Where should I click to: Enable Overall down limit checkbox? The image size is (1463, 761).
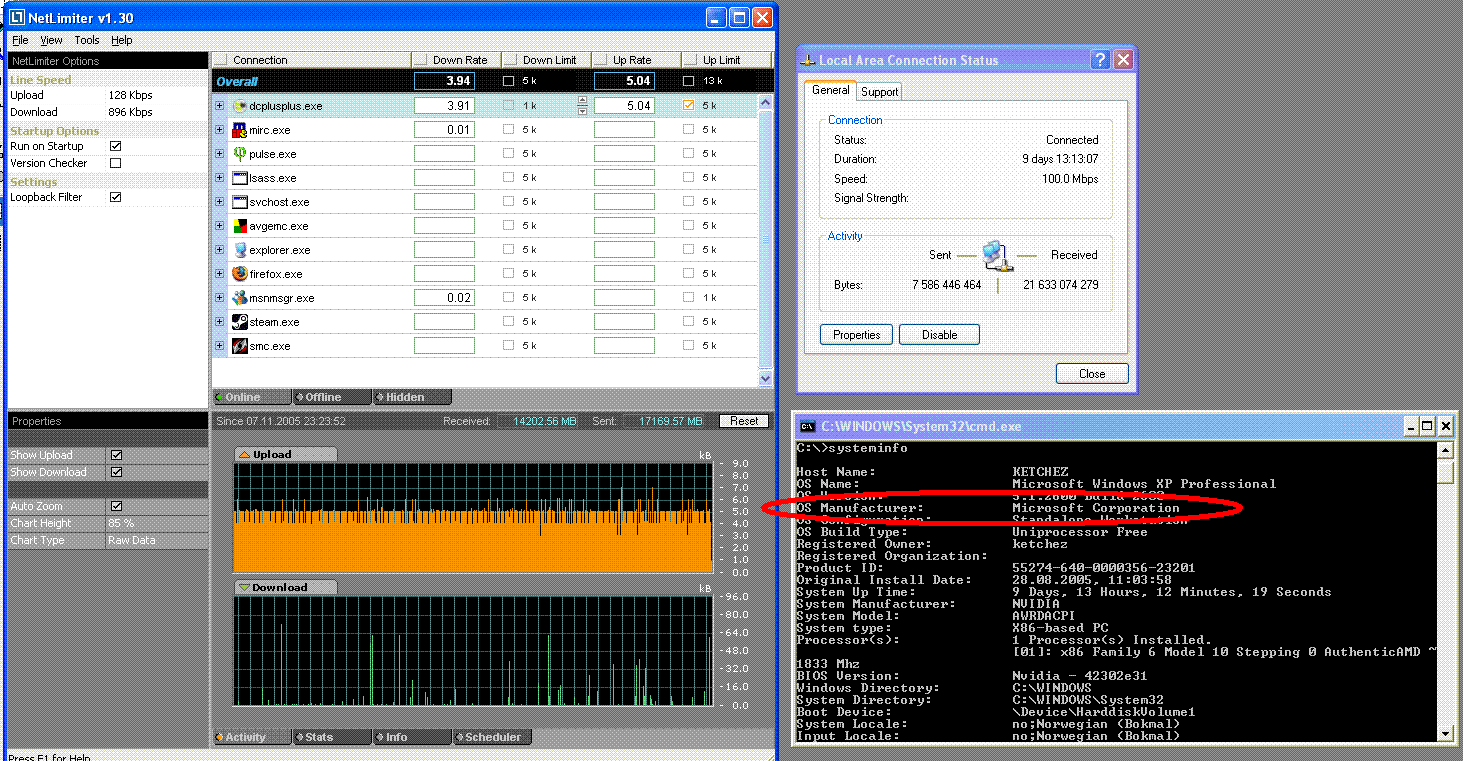(x=508, y=81)
